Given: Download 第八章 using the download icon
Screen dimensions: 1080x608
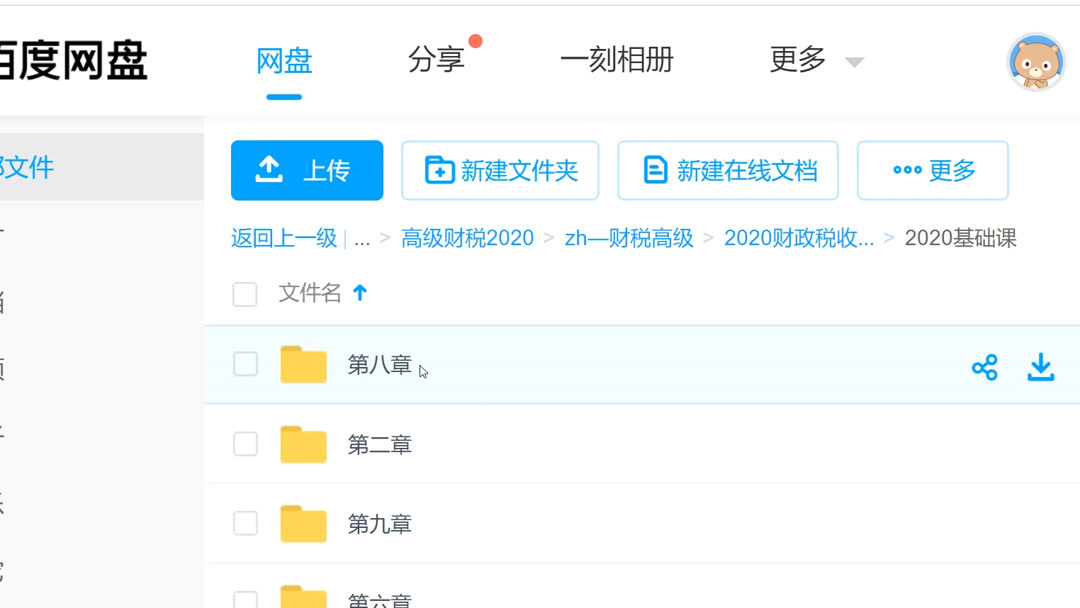Looking at the screenshot, I should click(1040, 368).
